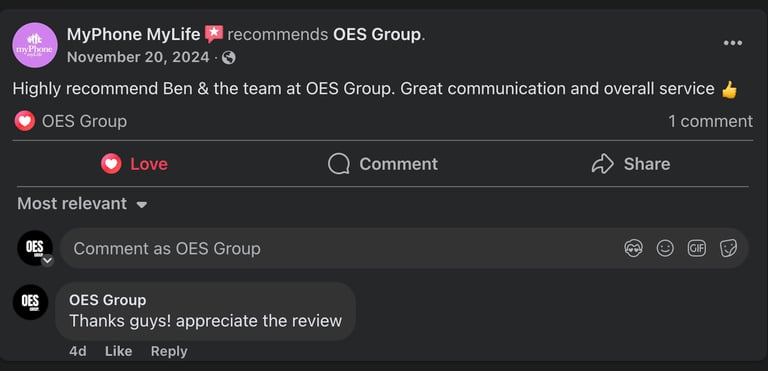Screen dimensions: 768x371
Task: Open the November 20, 2024 post timestamp
Action: coord(138,58)
